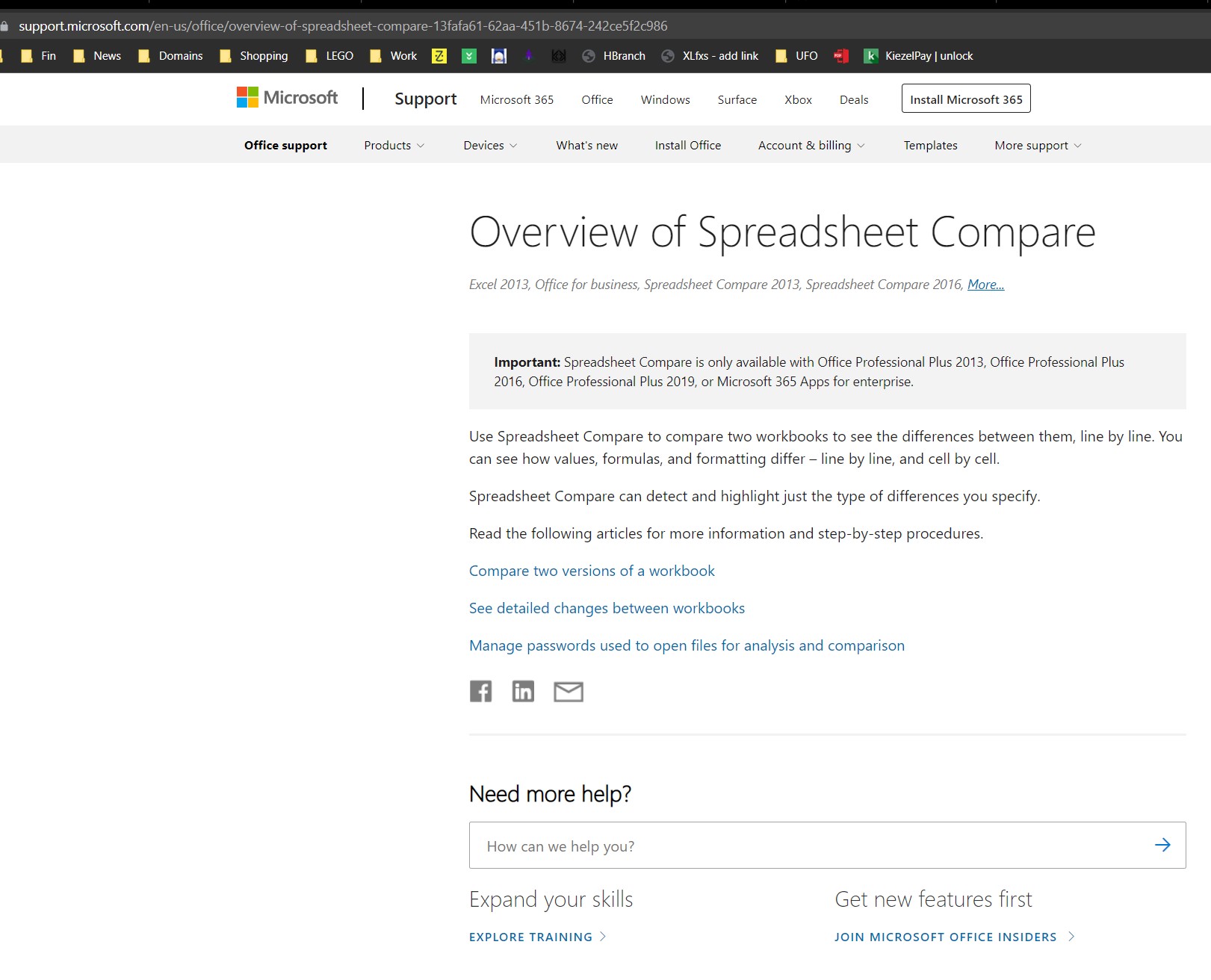Open the Templates page

pyautogui.click(x=930, y=145)
